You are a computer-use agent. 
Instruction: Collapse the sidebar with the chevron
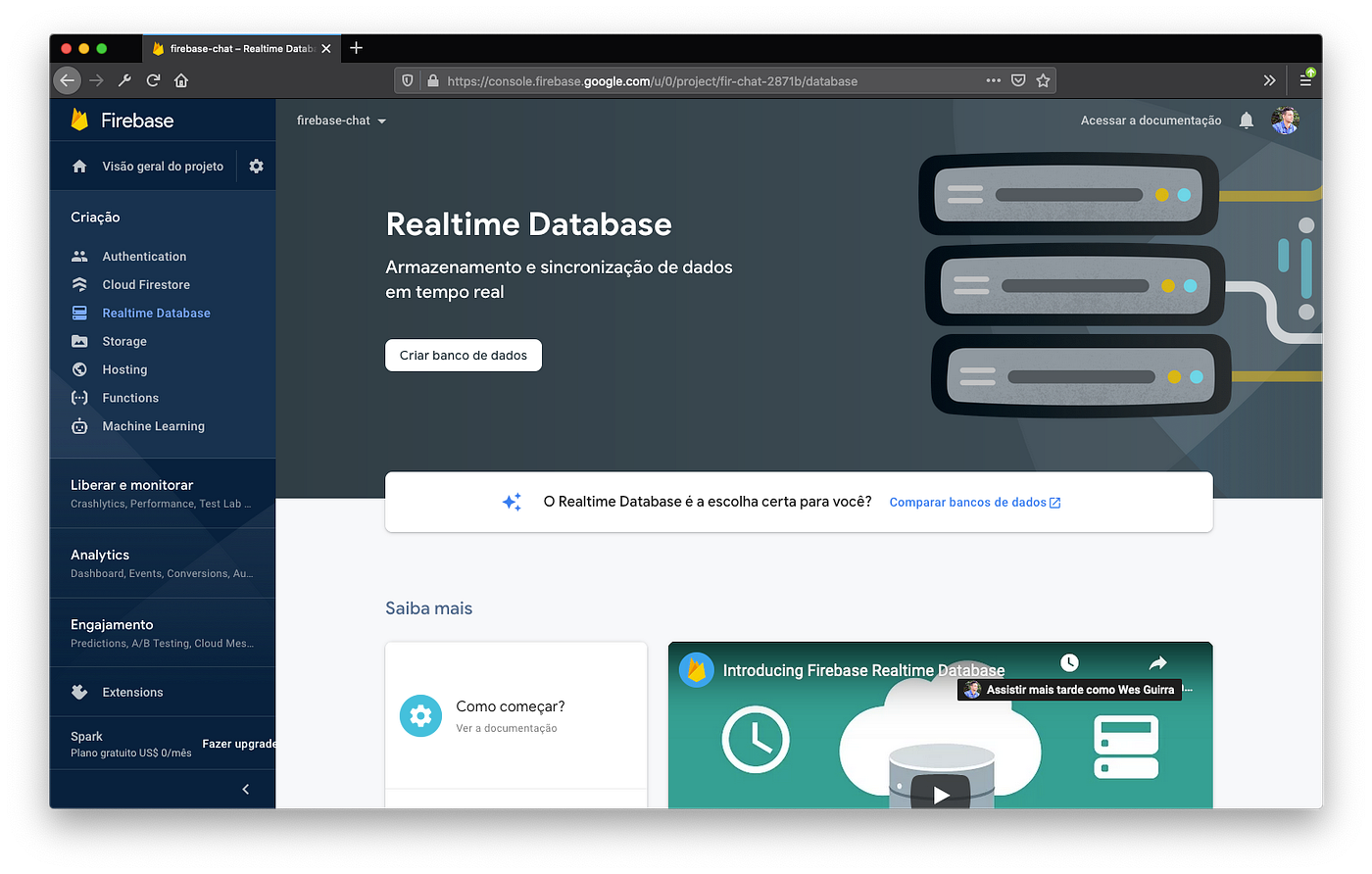tap(245, 788)
